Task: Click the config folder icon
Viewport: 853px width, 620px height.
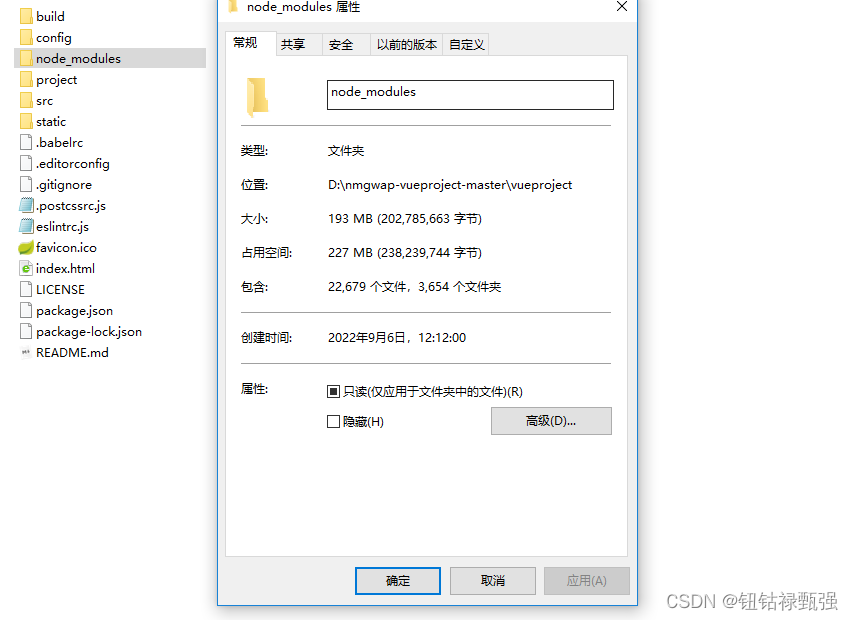Action: [x=26, y=37]
